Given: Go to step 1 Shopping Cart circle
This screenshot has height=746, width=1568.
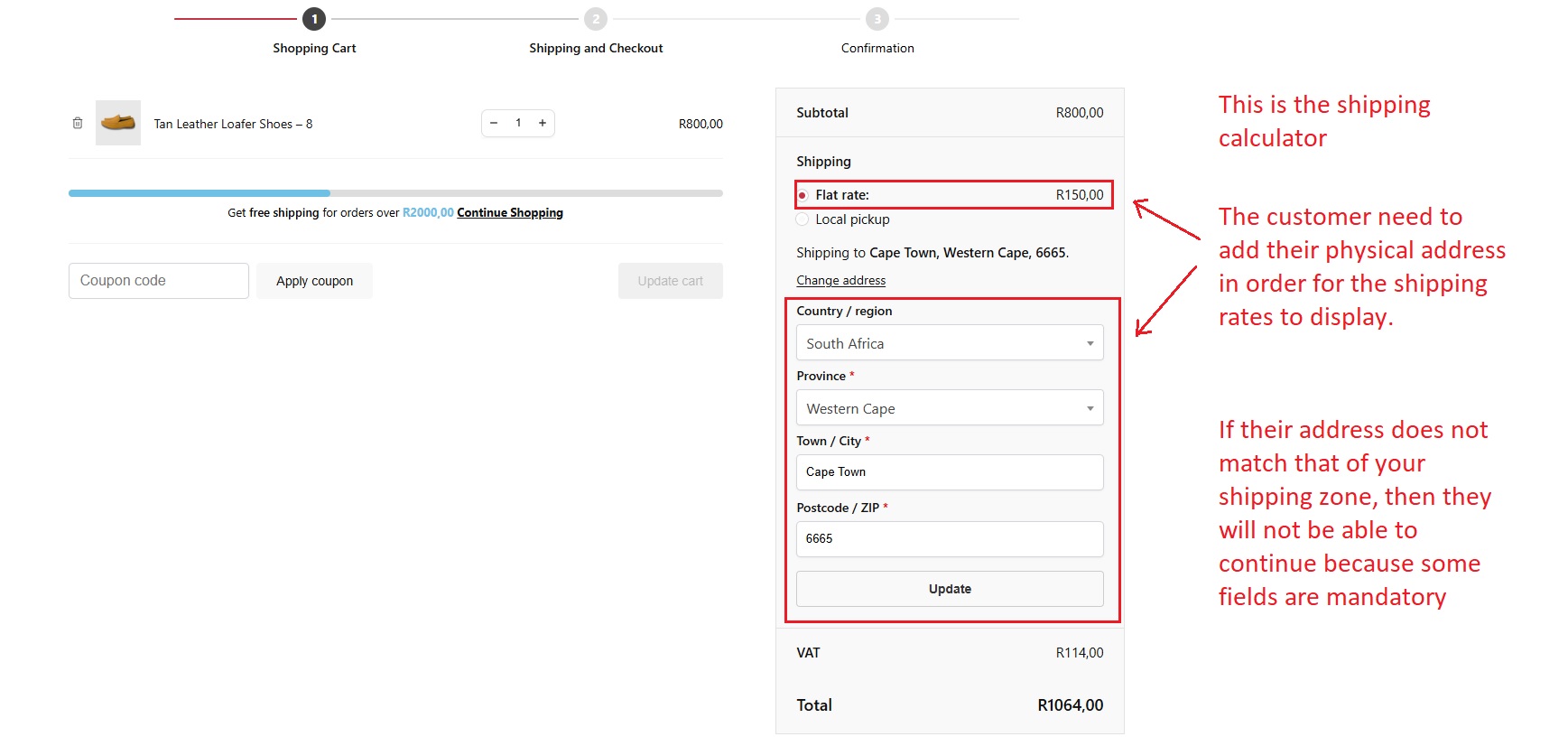Looking at the screenshot, I should [314, 19].
